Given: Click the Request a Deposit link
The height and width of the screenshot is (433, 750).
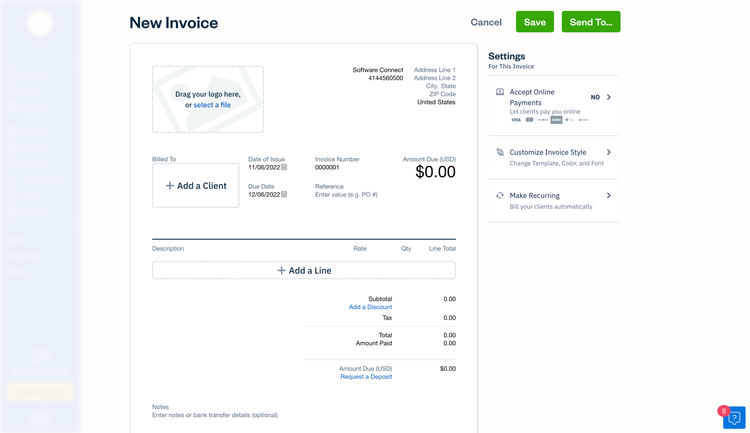Looking at the screenshot, I should [366, 377].
